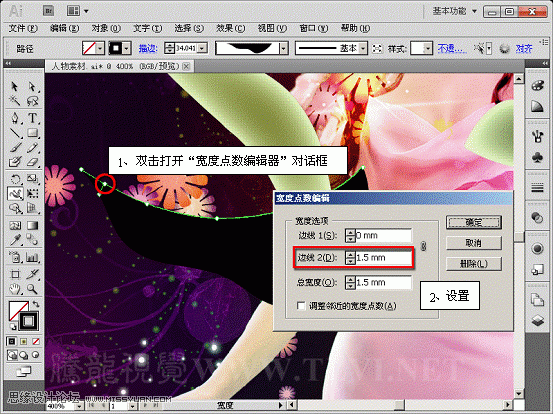Set paint to Color mode button
The image size is (553, 414).
(12, 341)
